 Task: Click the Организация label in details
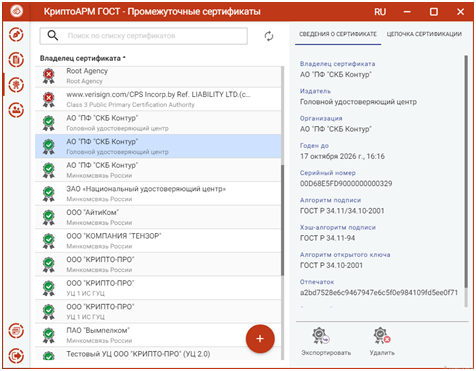(x=321, y=119)
